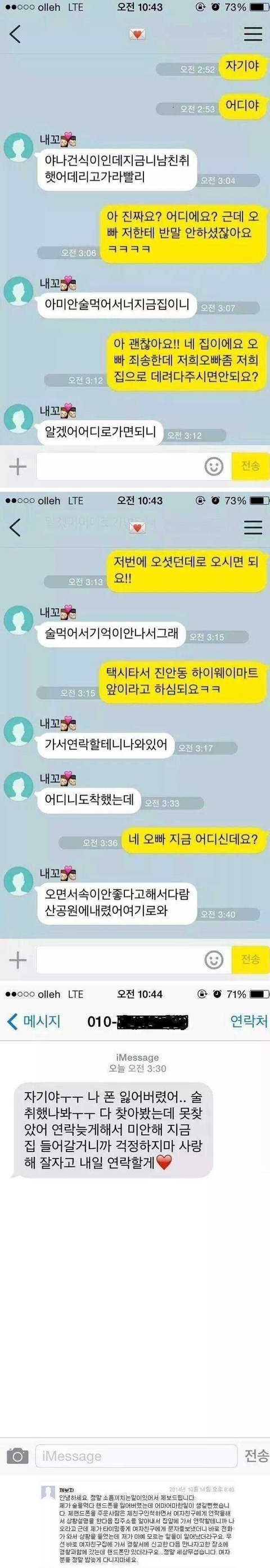Tap the 내꼬 profile avatar at 오전 3:04
Image resolution: width=270 pixels, height=1568 pixels.
tap(17, 147)
